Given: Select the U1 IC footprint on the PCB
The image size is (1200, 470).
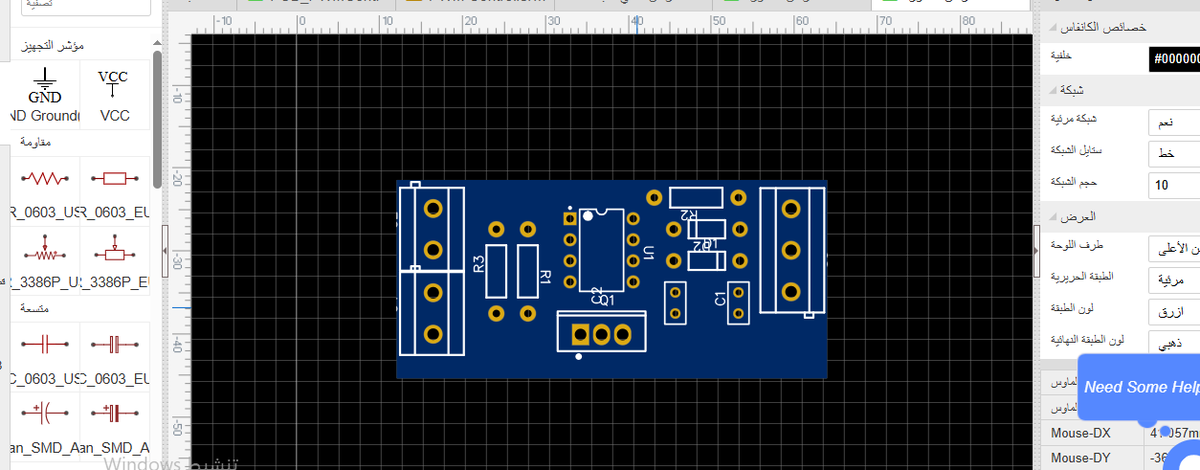Looking at the screenshot, I should (x=602, y=250).
